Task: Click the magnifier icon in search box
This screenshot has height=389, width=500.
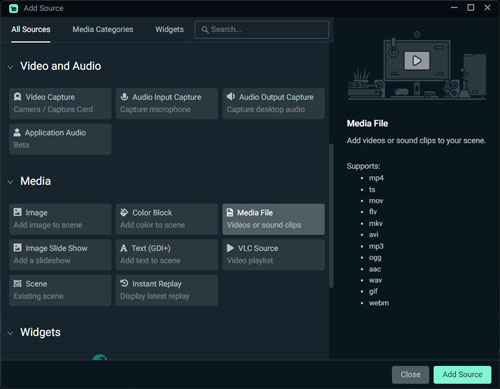Action: click(x=205, y=30)
